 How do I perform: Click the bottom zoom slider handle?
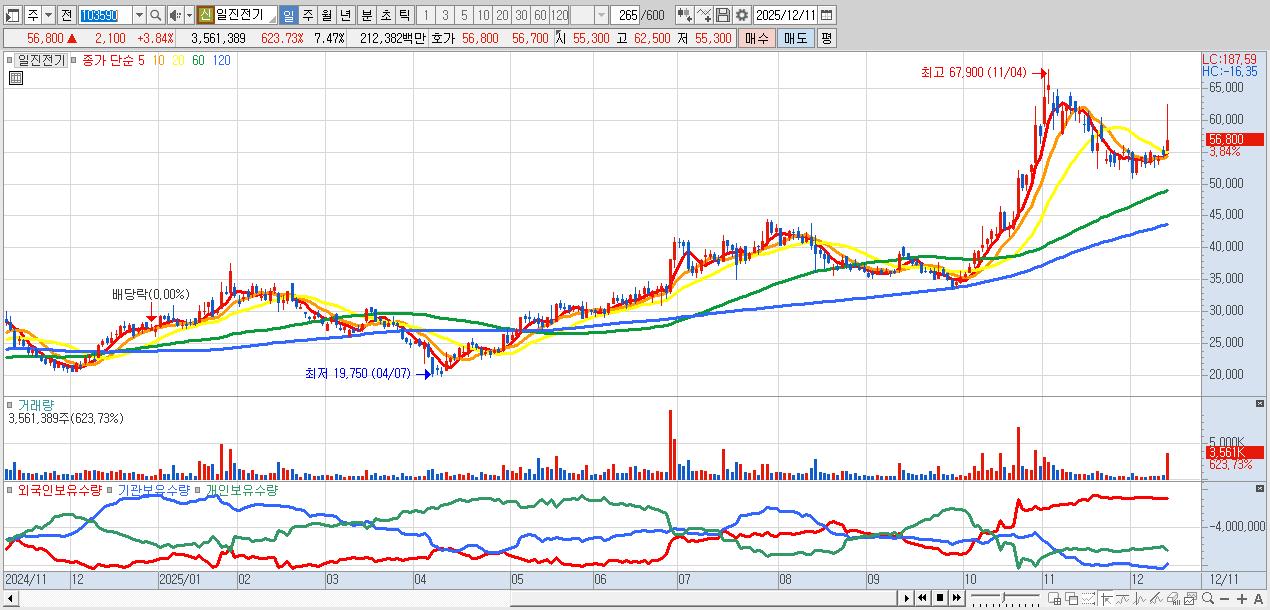coord(1003,598)
